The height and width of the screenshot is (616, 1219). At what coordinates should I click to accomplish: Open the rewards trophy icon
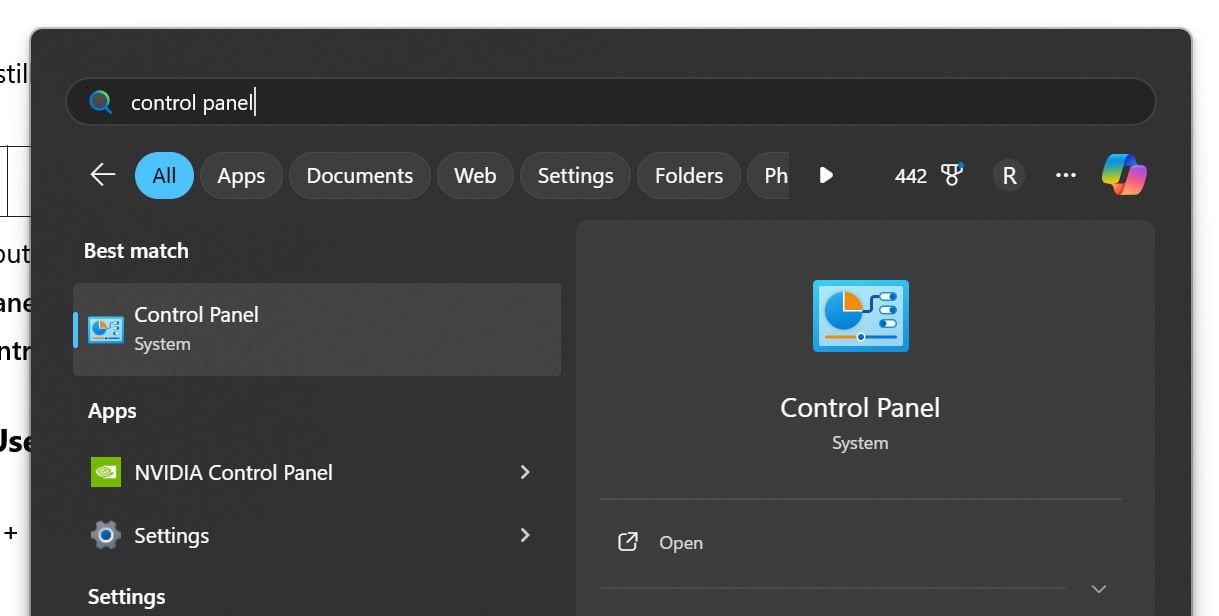coord(952,175)
